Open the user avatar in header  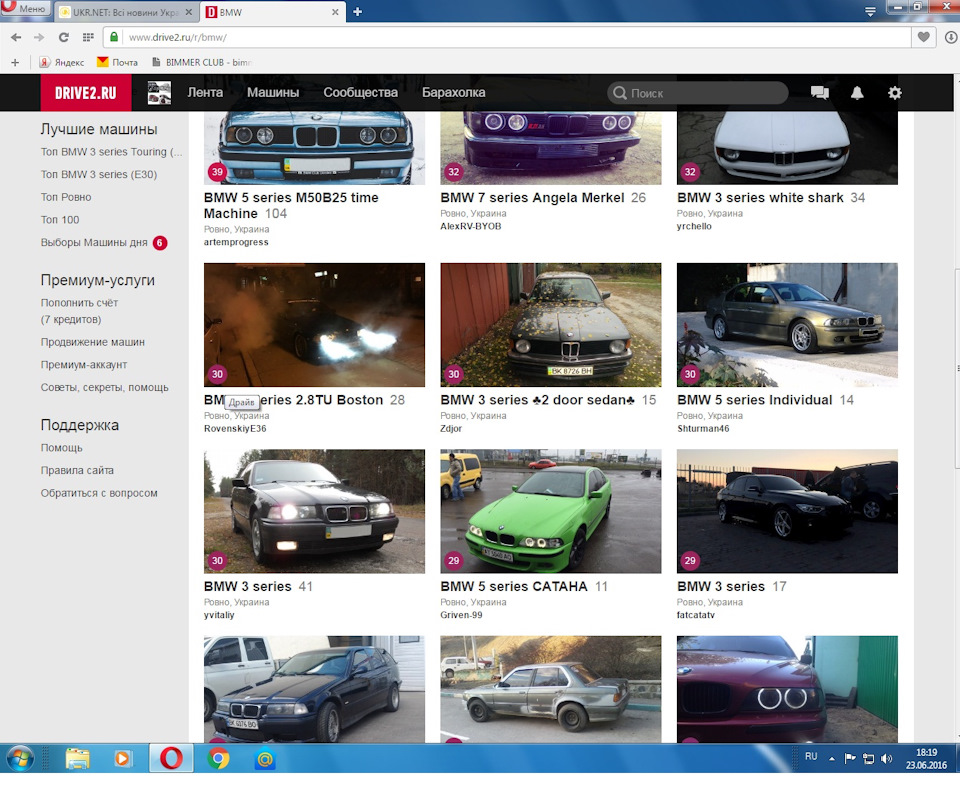point(159,93)
